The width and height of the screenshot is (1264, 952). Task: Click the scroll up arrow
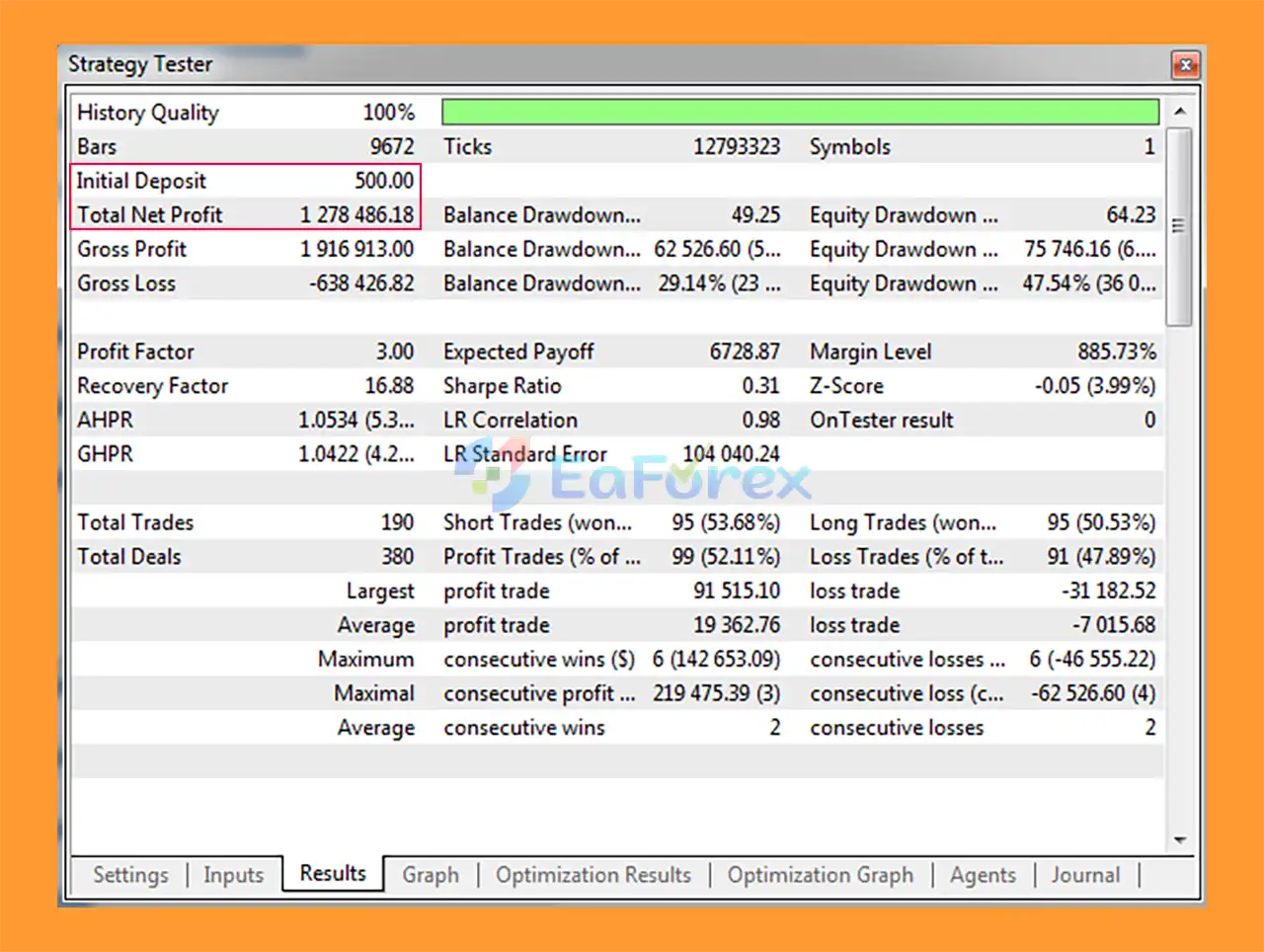point(1179,112)
